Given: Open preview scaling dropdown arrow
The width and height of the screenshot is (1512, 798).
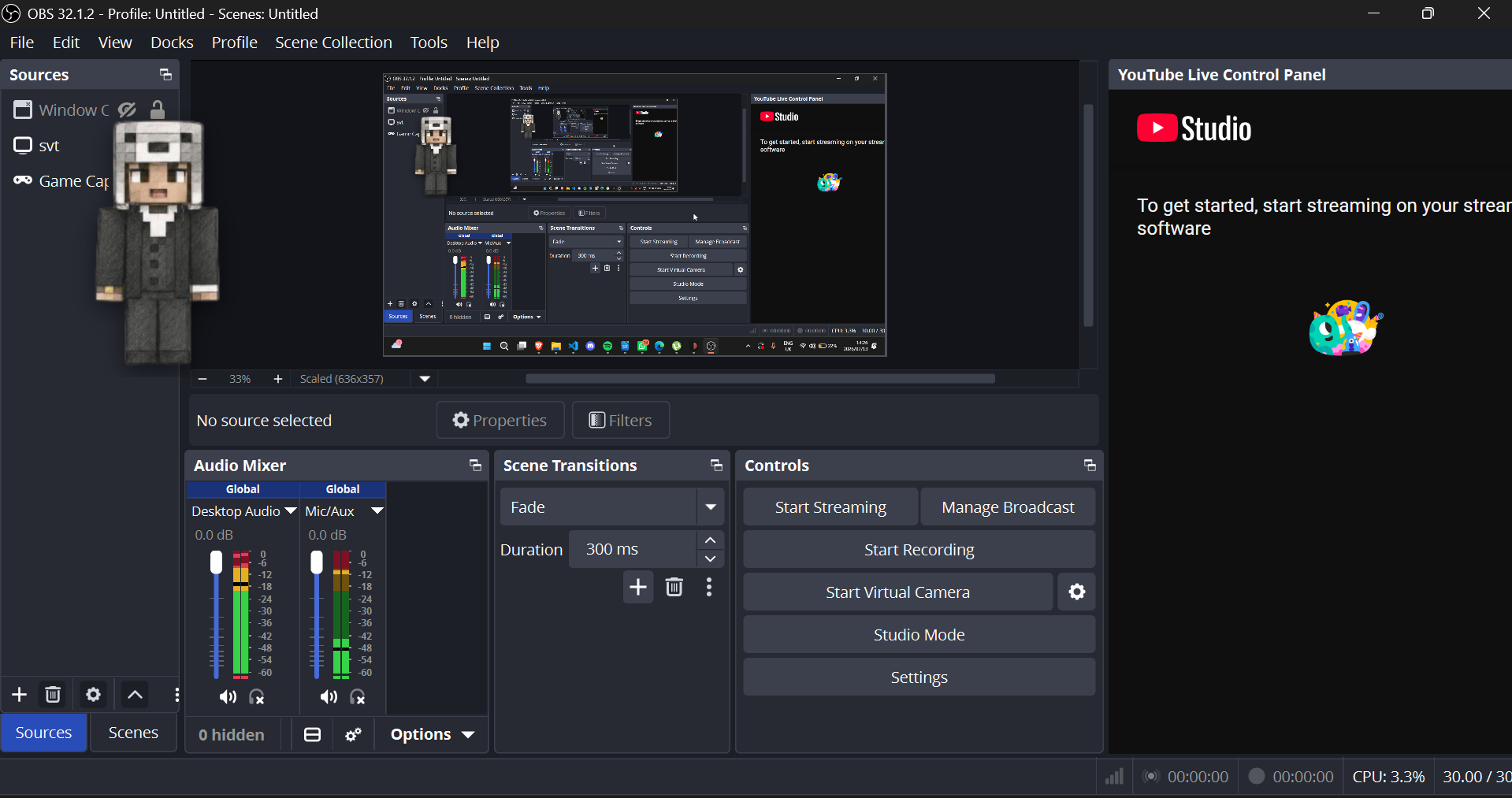Looking at the screenshot, I should 425,379.
